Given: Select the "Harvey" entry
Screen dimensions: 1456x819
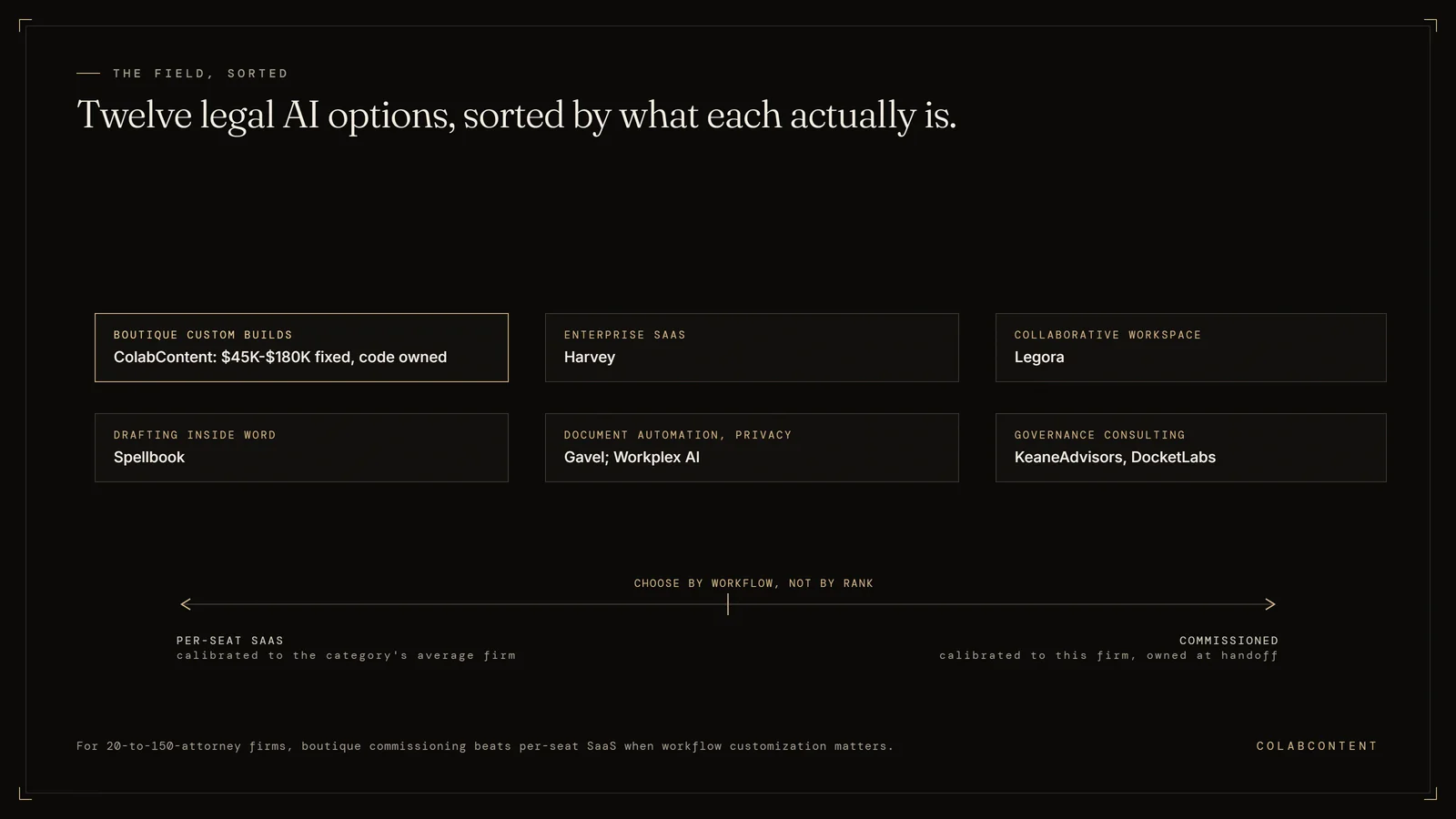Looking at the screenshot, I should (x=590, y=358).
